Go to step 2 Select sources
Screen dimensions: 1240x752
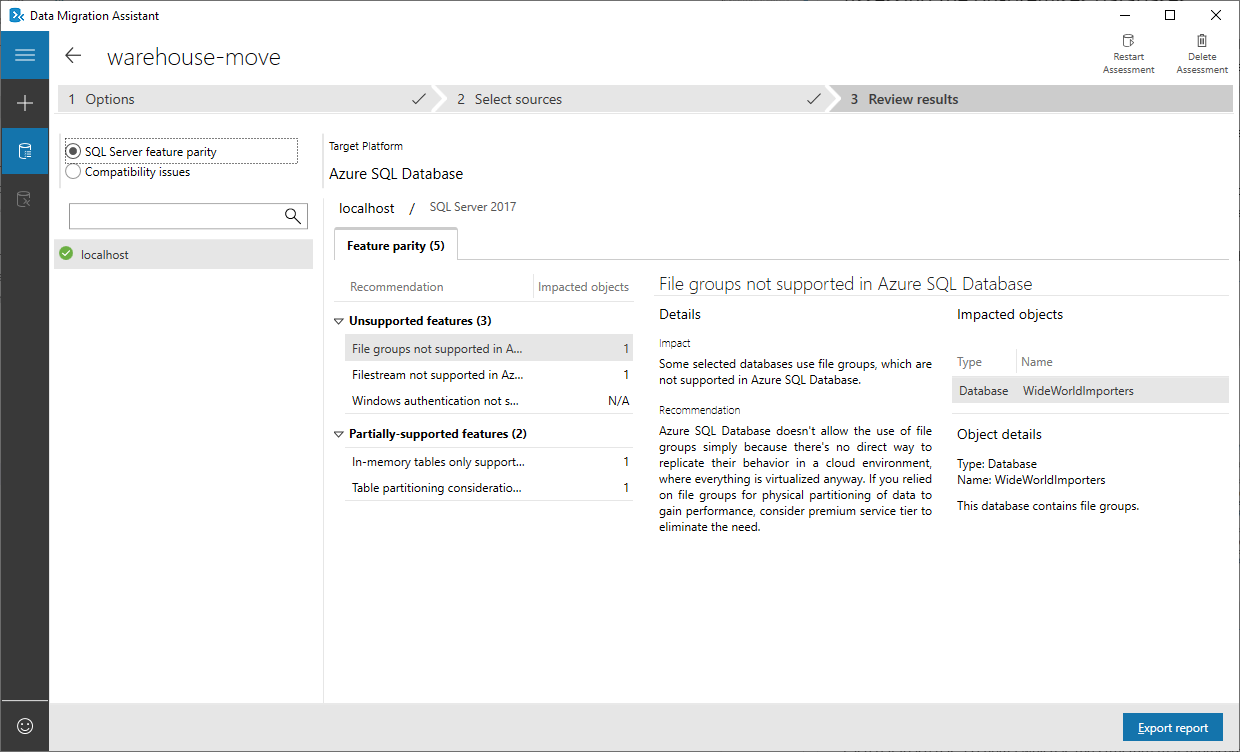pyautogui.click(x=630, y=99)
